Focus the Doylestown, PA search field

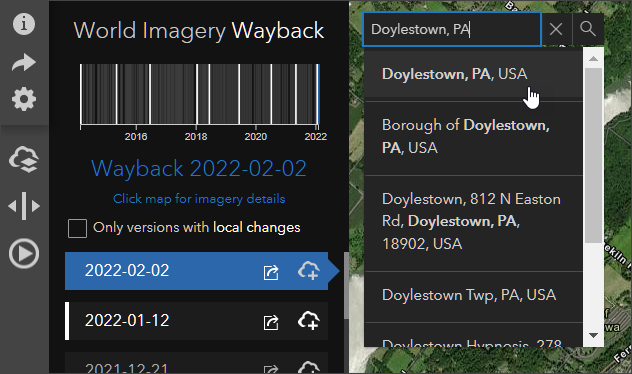(452, 29)
